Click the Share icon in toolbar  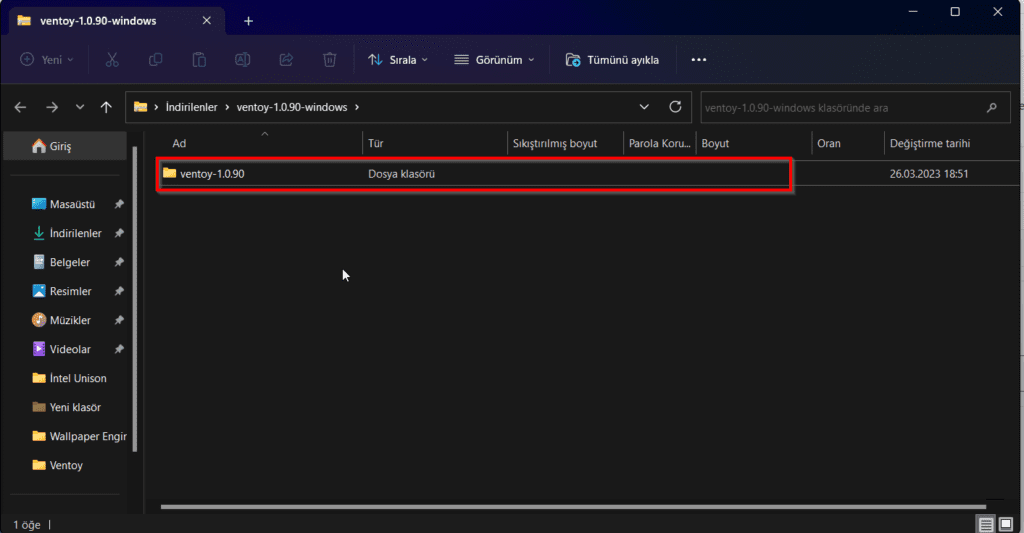coord(286,60)
